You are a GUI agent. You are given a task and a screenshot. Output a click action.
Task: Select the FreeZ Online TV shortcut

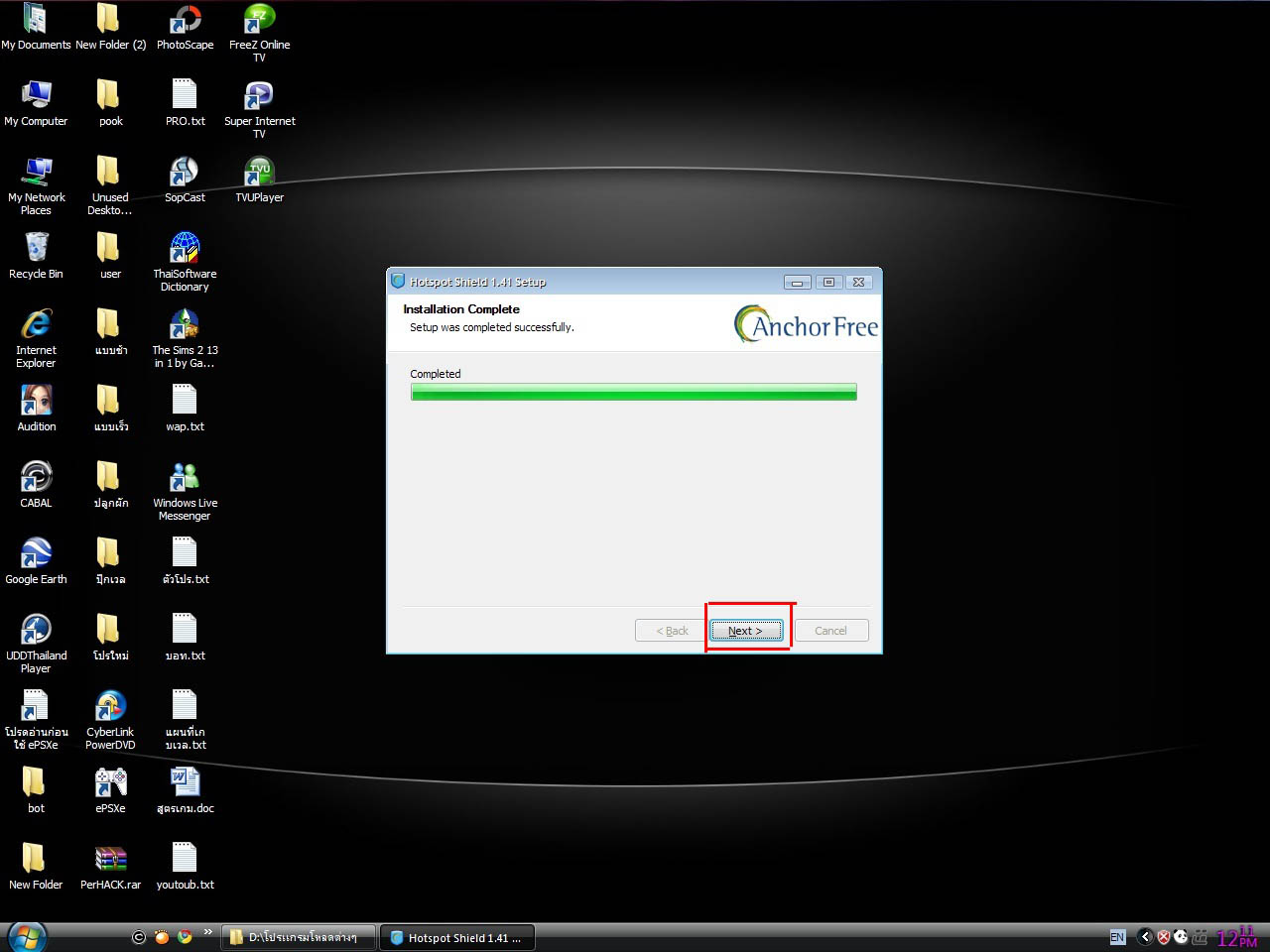click(259, 33)
